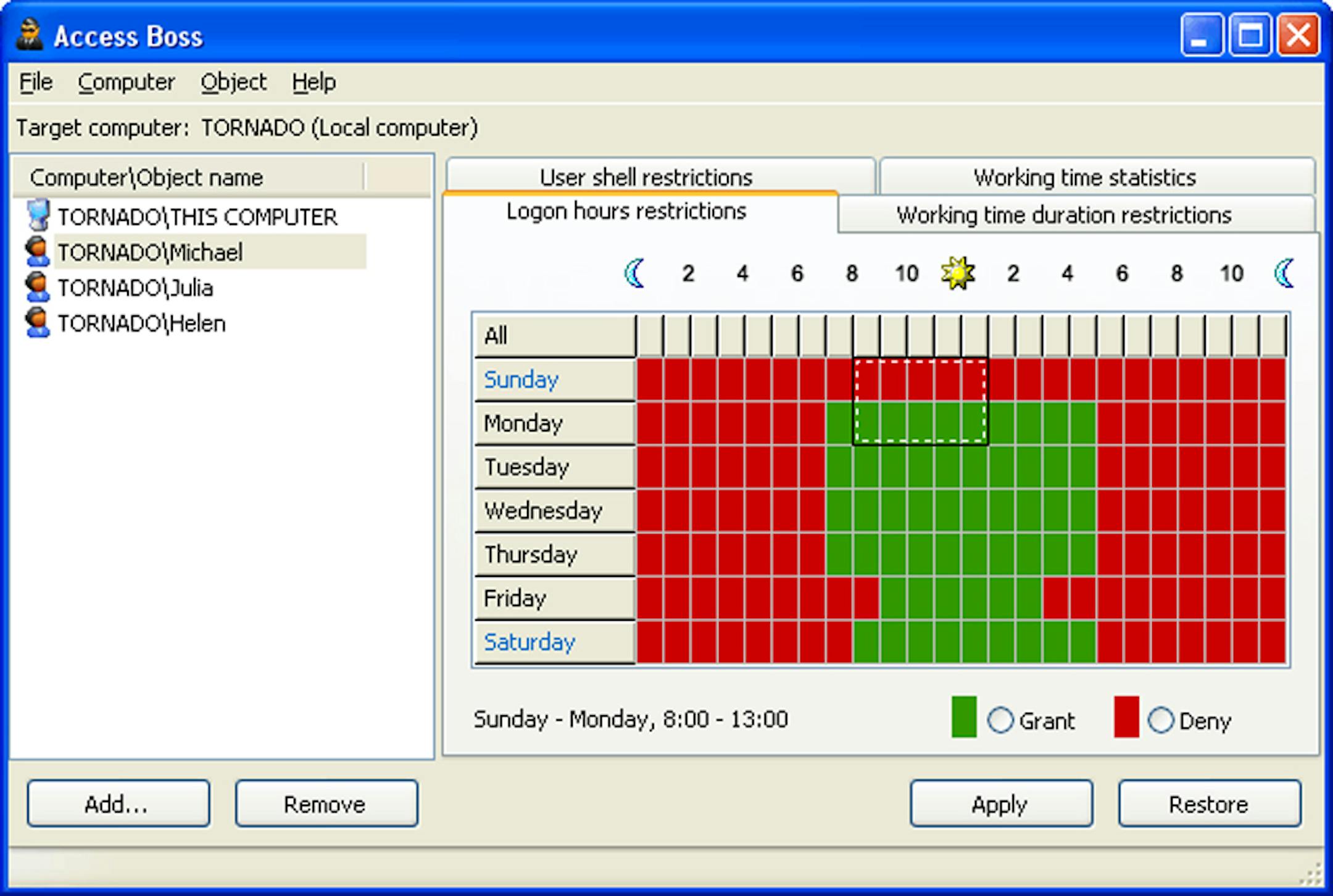This screenshot has width=1333, height=896.
Task: Minimize the Access Boss window
Action: pos(1202,35)
